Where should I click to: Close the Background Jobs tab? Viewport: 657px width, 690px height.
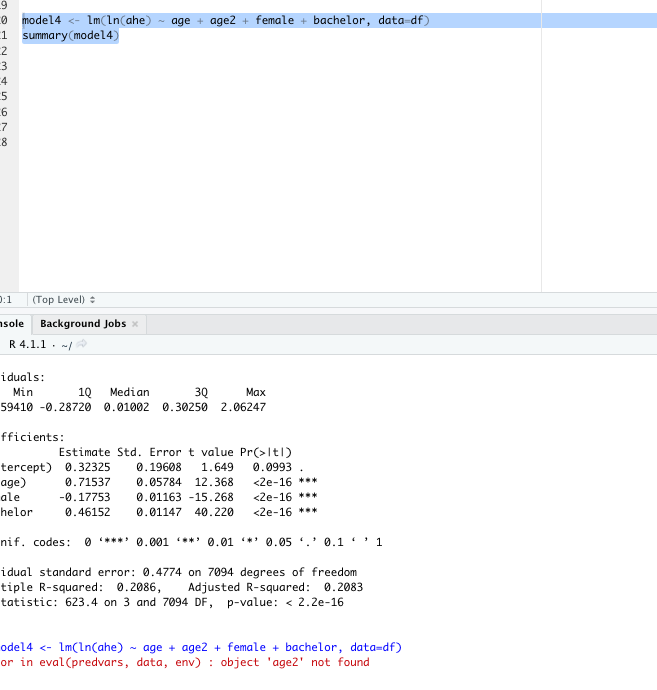click(x=135, y=324)
